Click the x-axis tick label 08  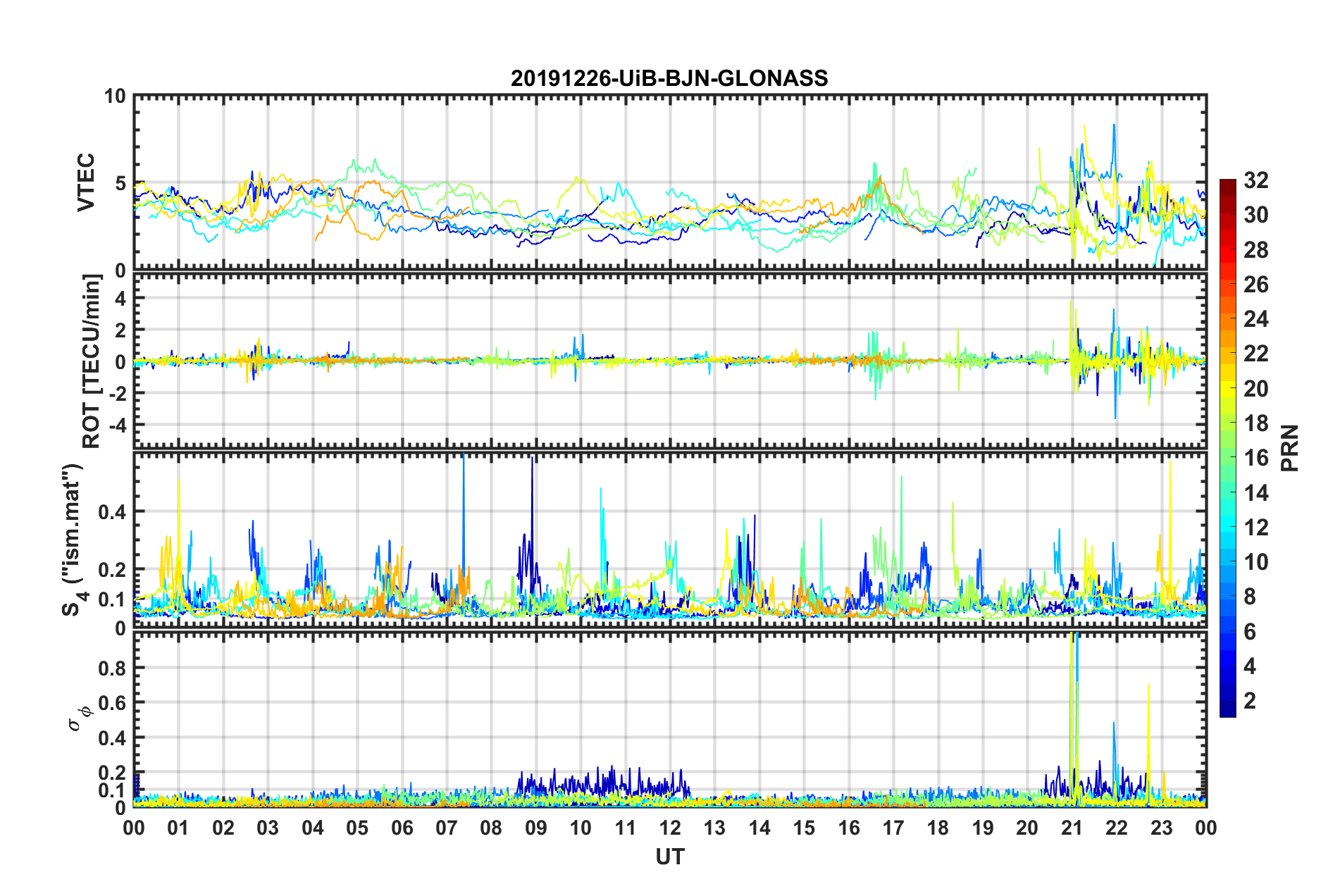click(x=491, y=828)
